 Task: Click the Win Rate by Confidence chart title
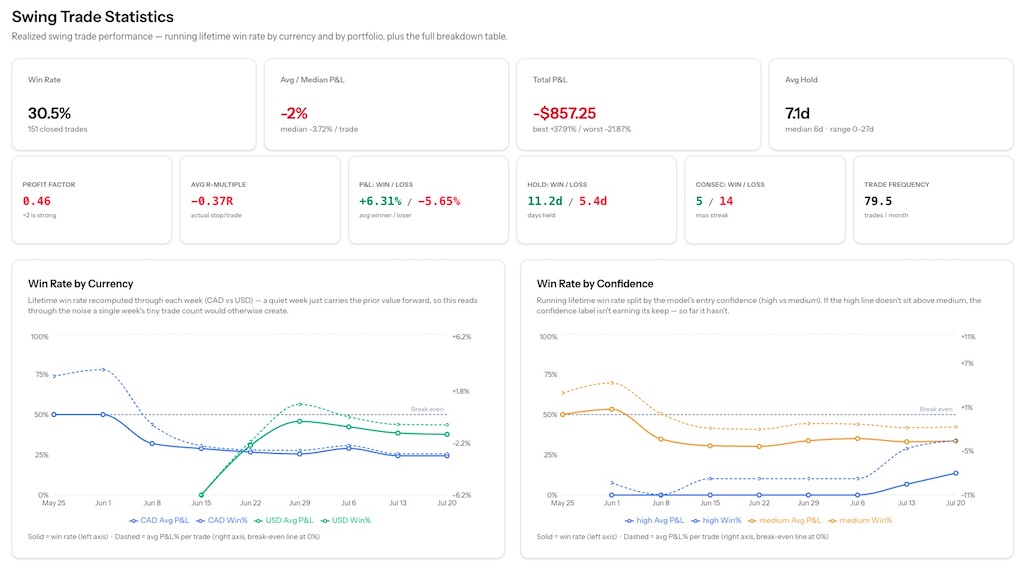click(595, 284)
